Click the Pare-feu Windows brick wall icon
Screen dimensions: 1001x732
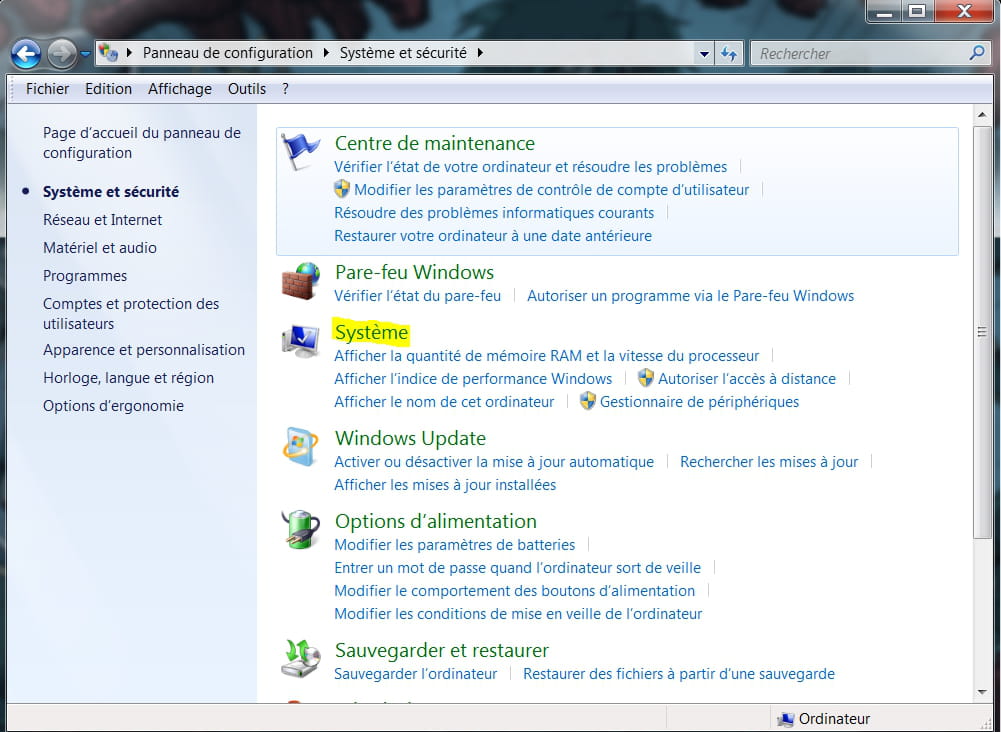(x=301, y=281)
